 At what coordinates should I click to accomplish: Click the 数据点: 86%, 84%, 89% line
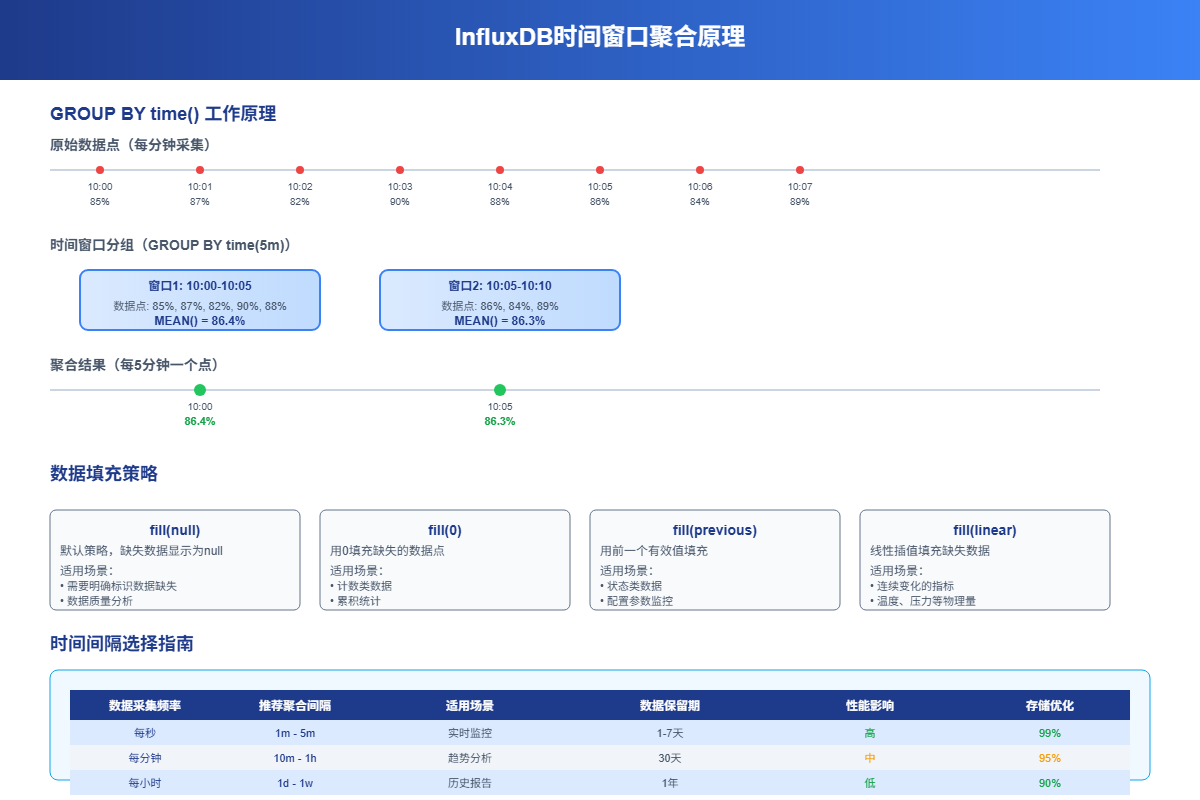[x=500, y=306]
